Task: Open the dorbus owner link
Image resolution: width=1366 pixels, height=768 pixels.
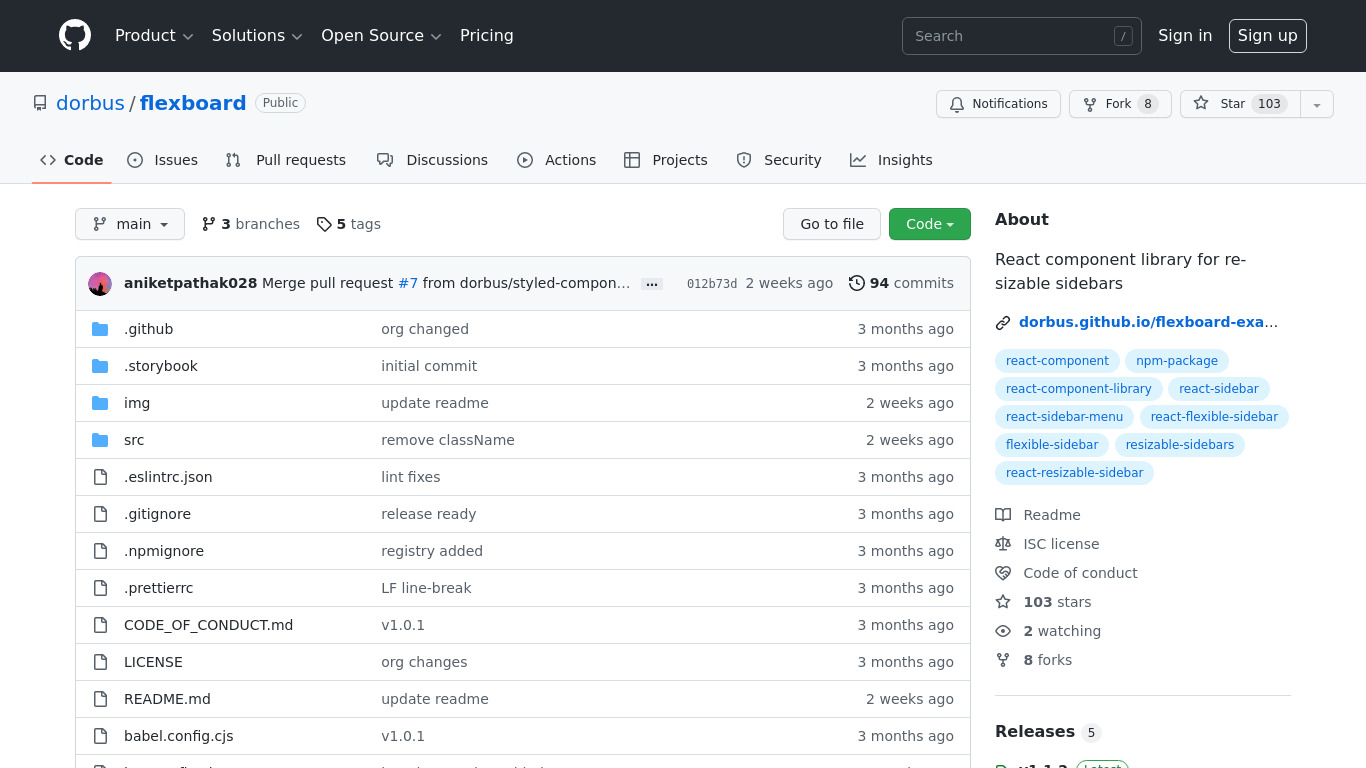Action: [90, 103]
